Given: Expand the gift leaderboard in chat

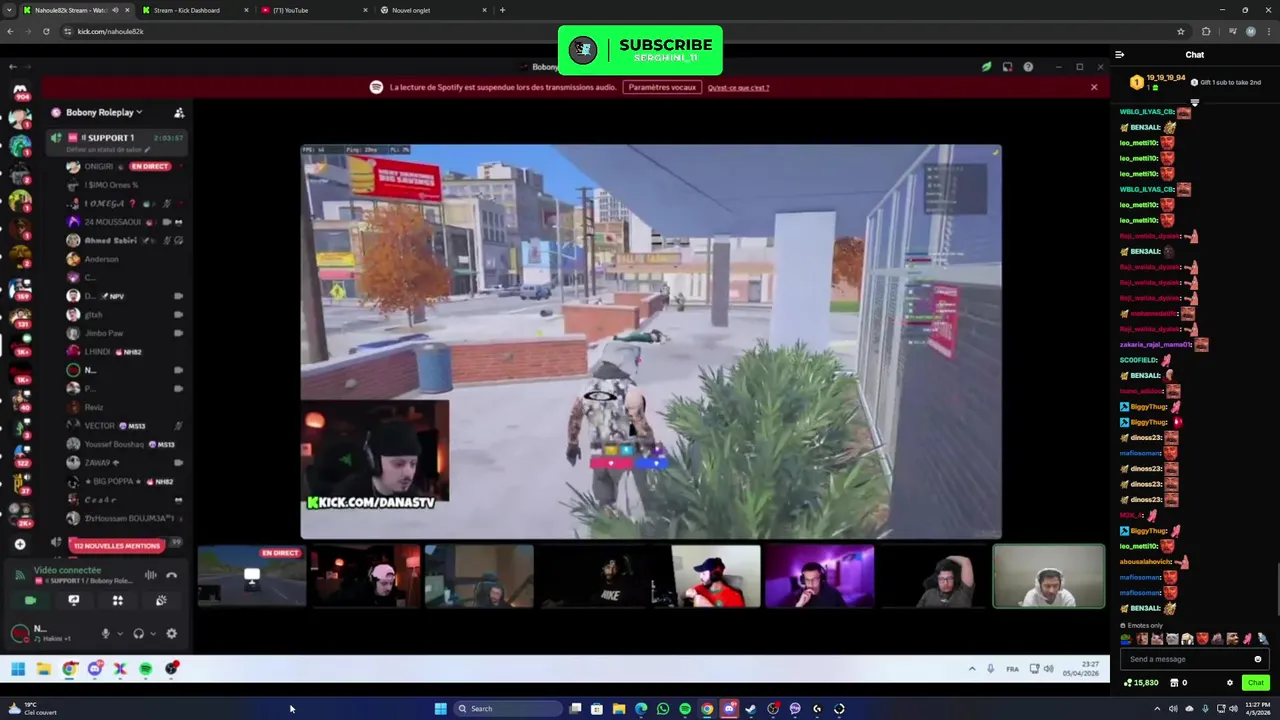Looking at the screenshot, I should click(1194, 102).
